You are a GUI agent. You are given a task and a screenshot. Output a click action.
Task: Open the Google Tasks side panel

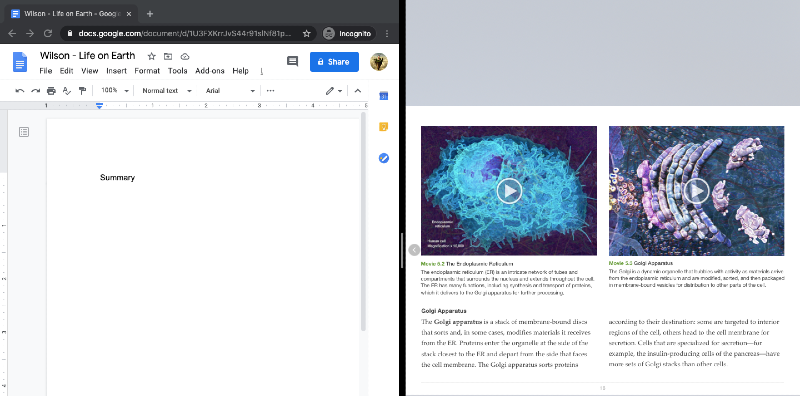pos(384,158)
